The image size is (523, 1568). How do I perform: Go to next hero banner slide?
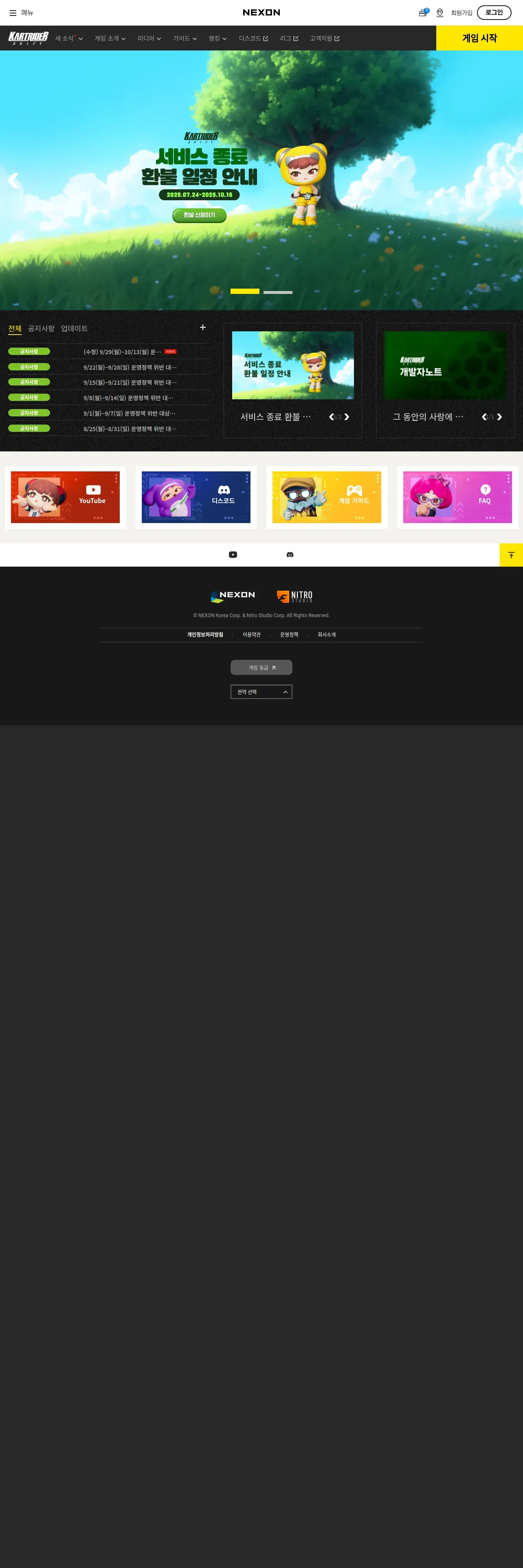(510, 180)
